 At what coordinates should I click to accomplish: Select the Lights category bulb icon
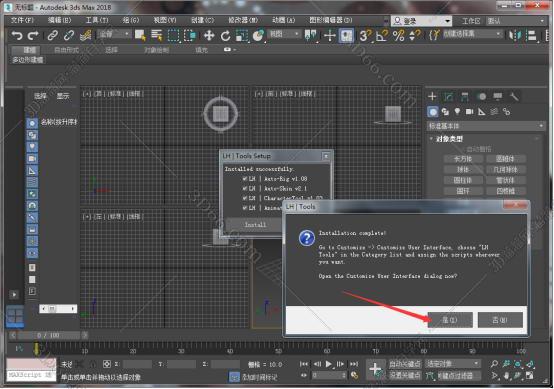pyautogui.click(x=457, y=112)
